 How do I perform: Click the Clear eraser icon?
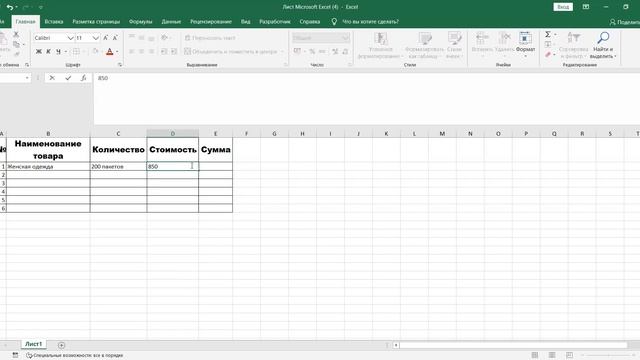[548, 54]
